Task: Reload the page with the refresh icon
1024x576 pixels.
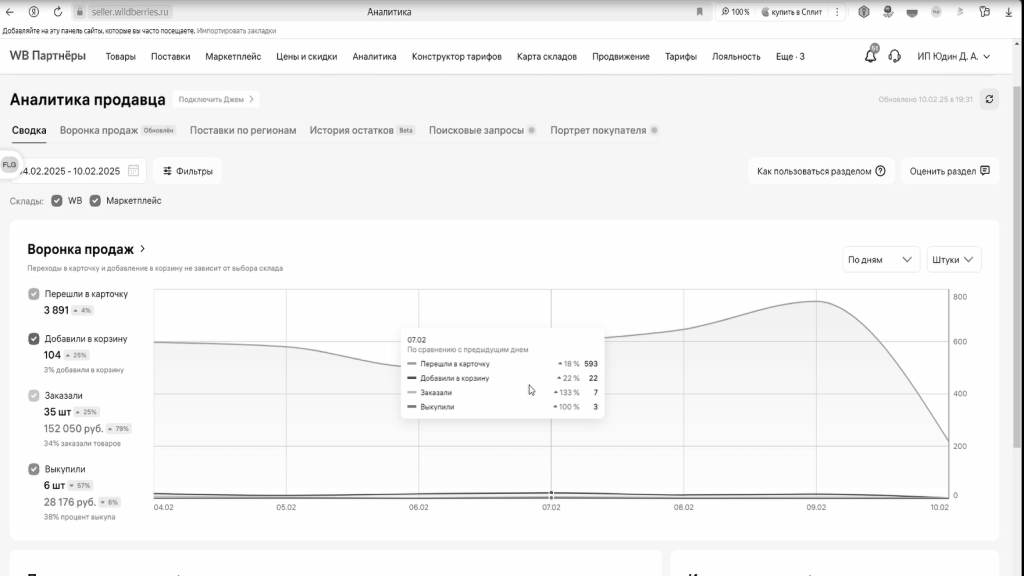Action: pyautogui.click(x=57, y=12)
